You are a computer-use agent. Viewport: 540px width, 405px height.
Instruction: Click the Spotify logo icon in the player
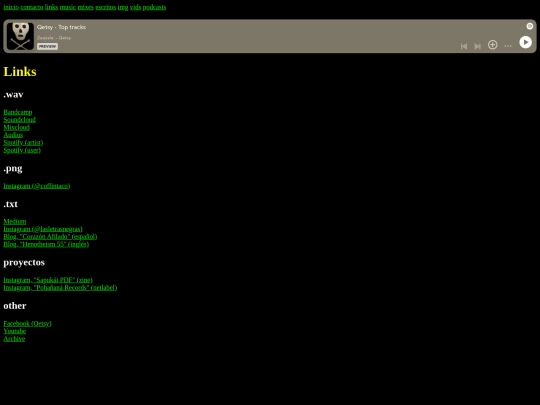click(530, 26)
